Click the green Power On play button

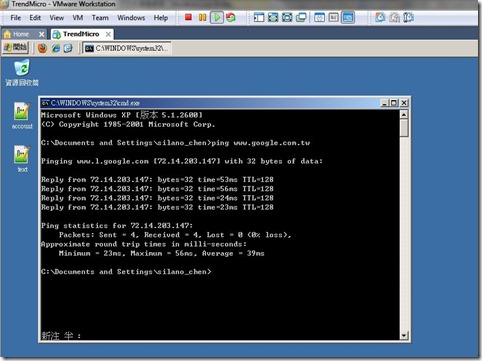click(x=217, y=17)
